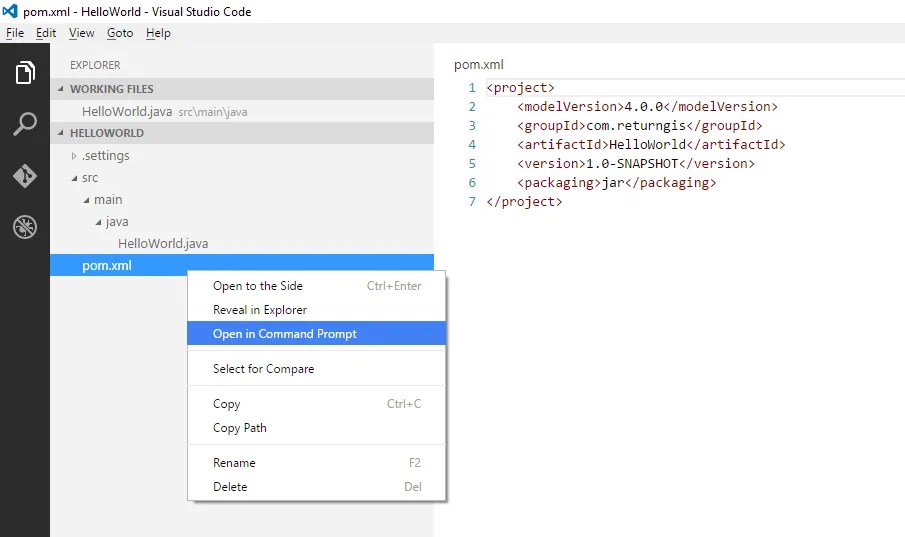Collapse the java folder arrow

point(98,222)
